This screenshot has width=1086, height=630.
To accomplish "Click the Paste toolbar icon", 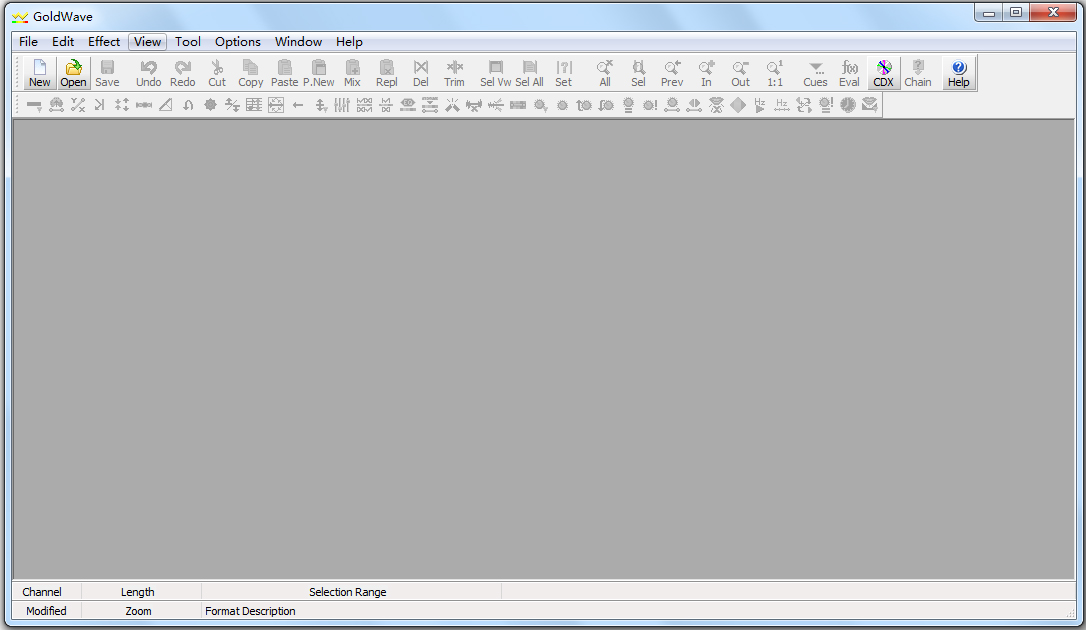I will point(284,73).
